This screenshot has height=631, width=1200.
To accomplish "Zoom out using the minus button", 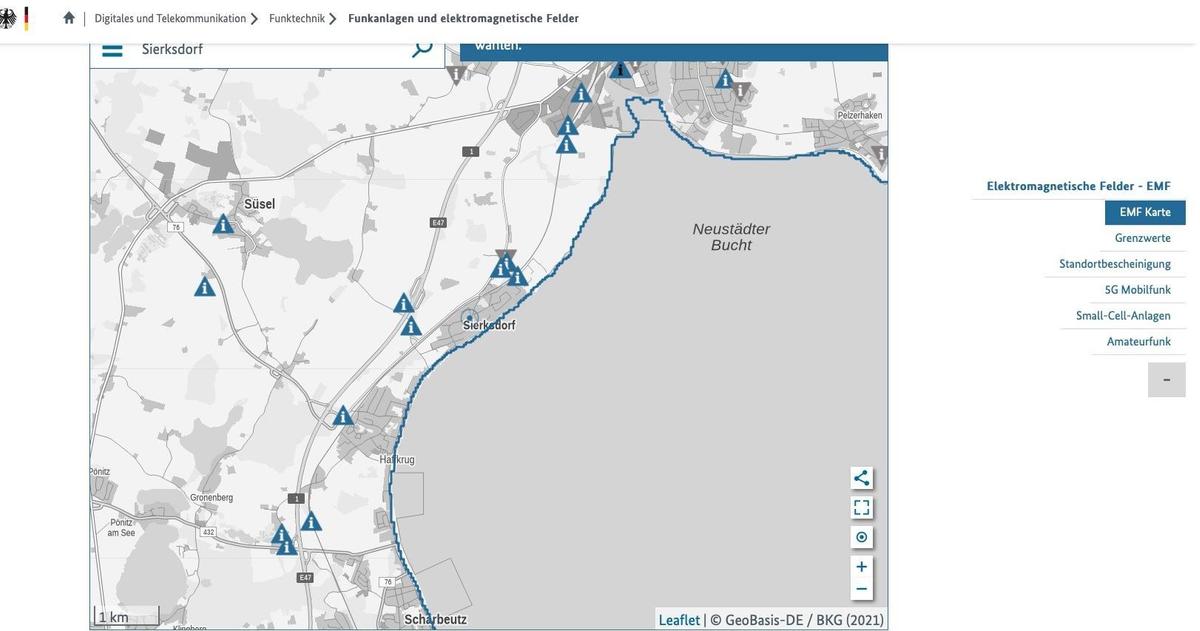I will tap(861, 589).
